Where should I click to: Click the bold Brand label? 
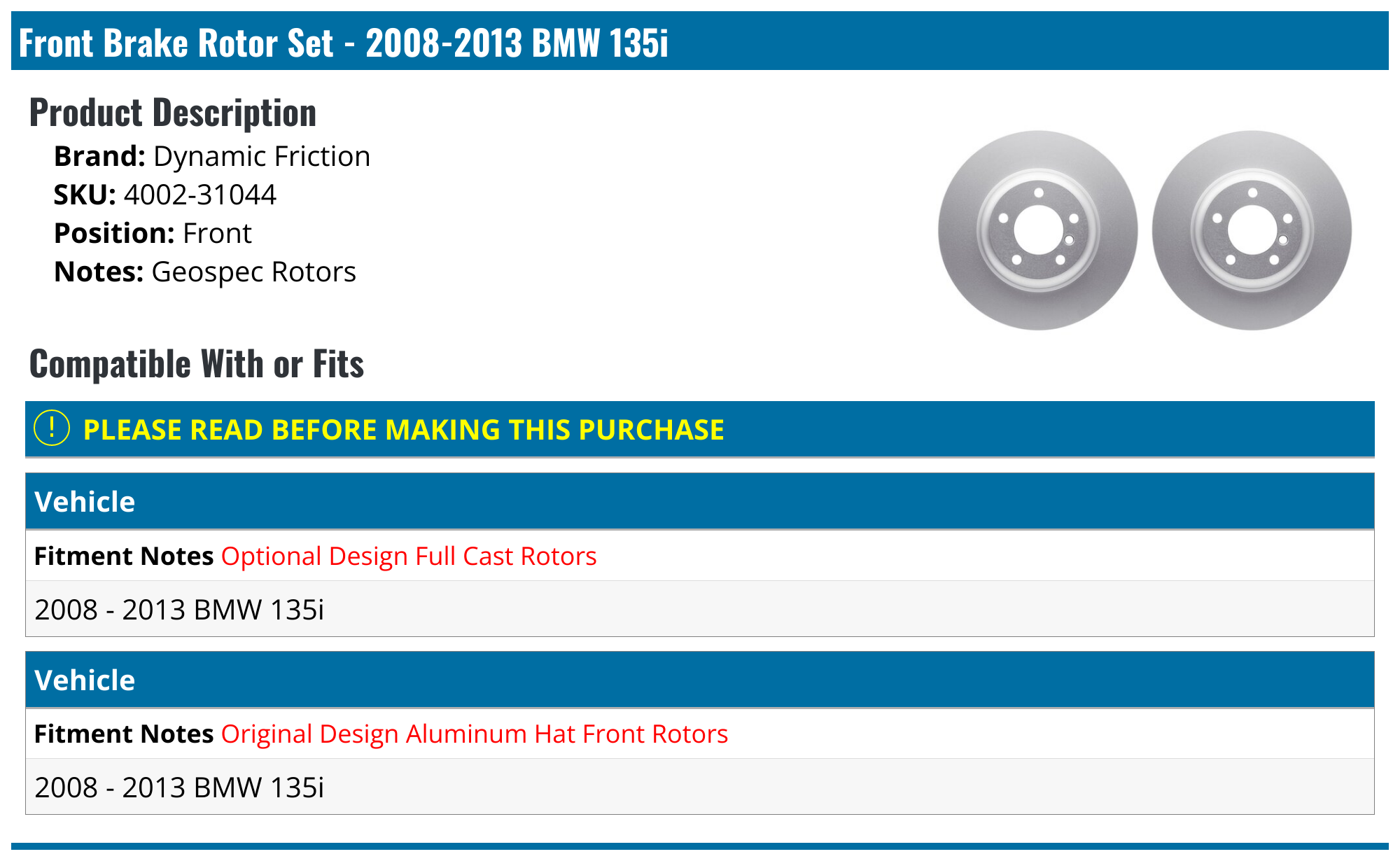tap(99, 157)
